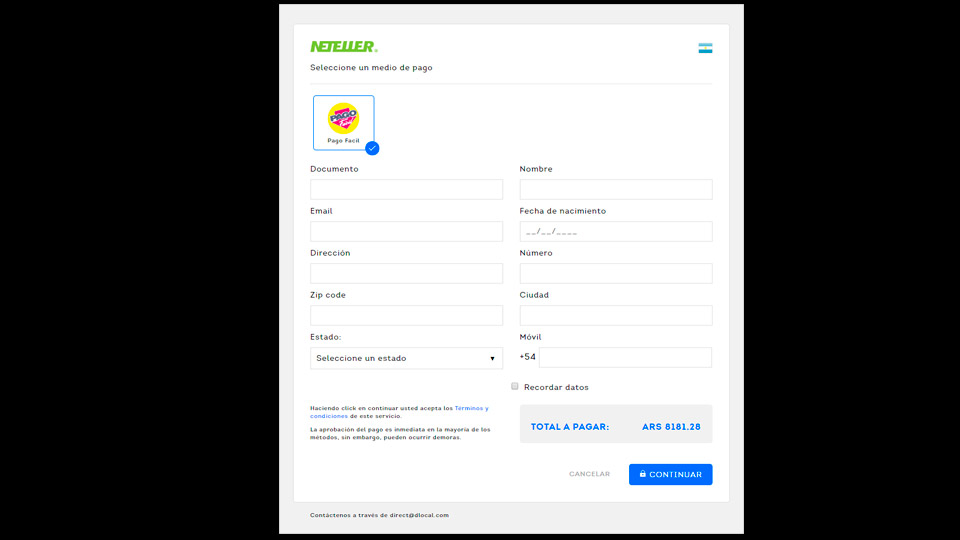The height and width of the screenshot is (540, 960).
Task: Focus the Nombre input field
Action: coord(616,189)
